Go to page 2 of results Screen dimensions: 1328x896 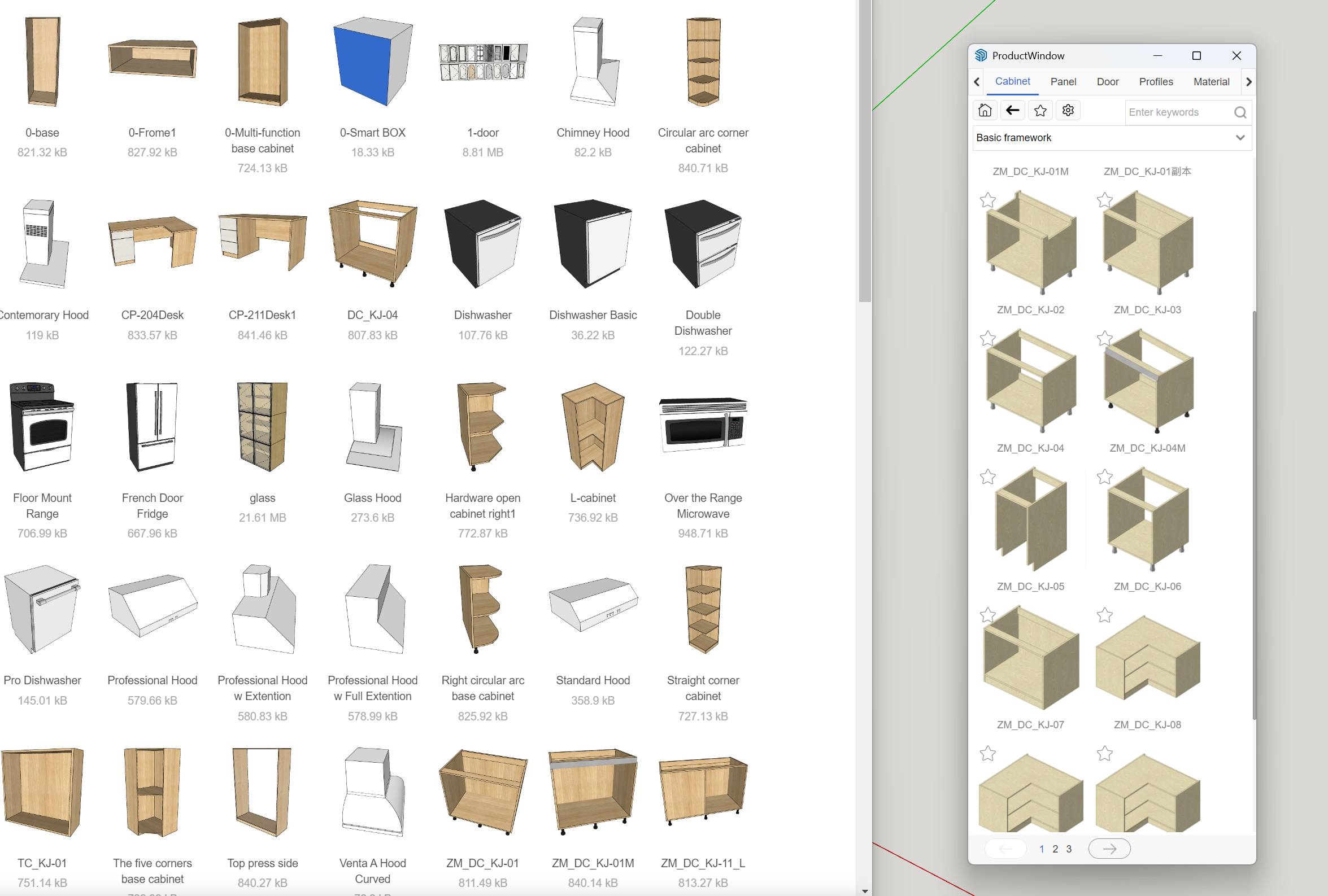1055,849
